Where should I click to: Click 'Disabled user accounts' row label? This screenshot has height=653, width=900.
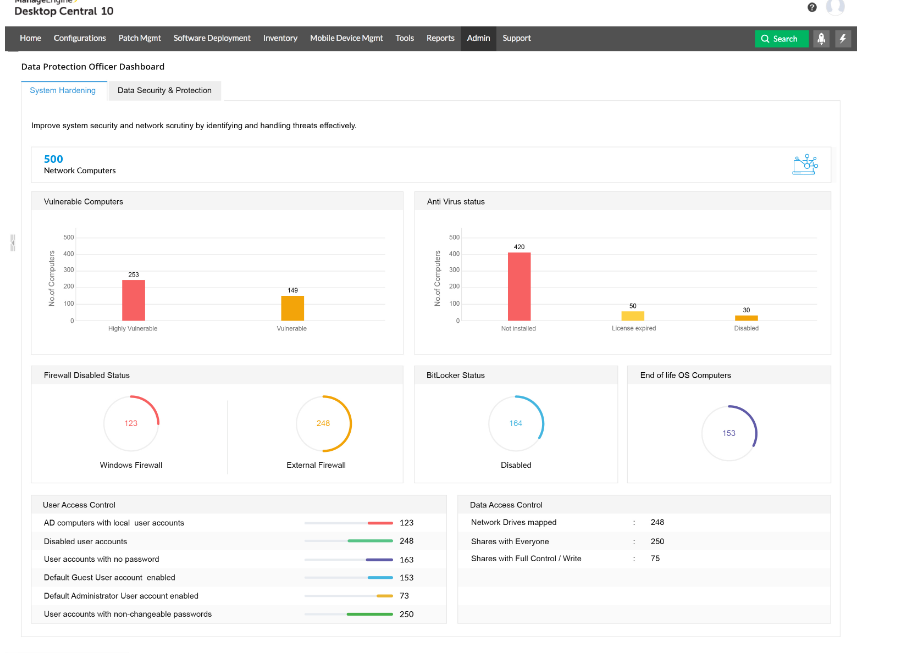[x=86, y=541]
